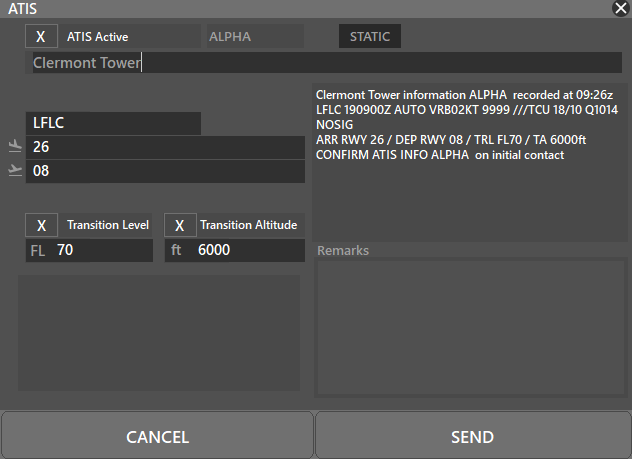This screenshot has width=632, height=459.
Task: Toggle the Transition Altitude checkbox
Action: point(180,225)
